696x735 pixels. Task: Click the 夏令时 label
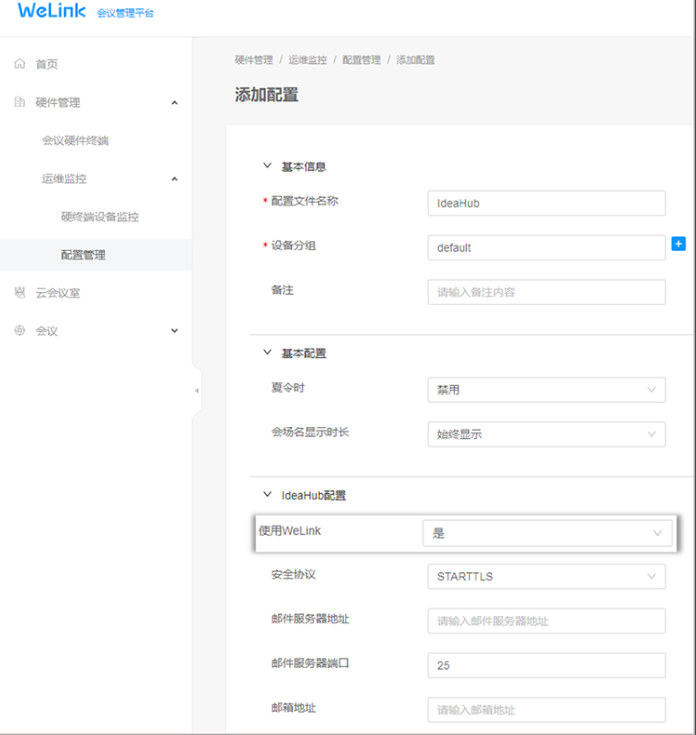pyautogui.click(x=288, y=388)
